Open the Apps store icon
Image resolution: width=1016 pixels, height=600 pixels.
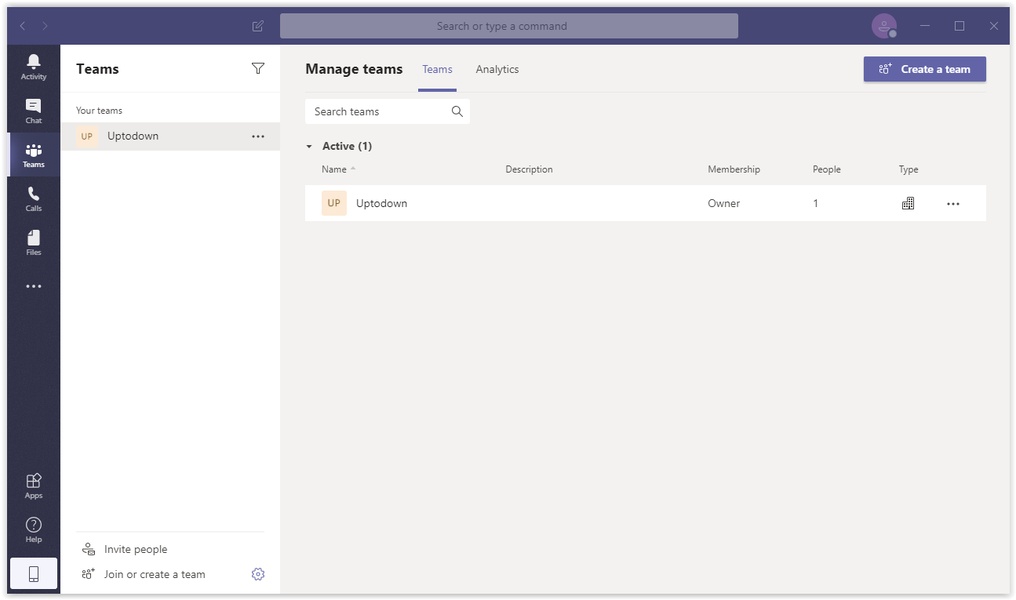(x=33, y=485)
